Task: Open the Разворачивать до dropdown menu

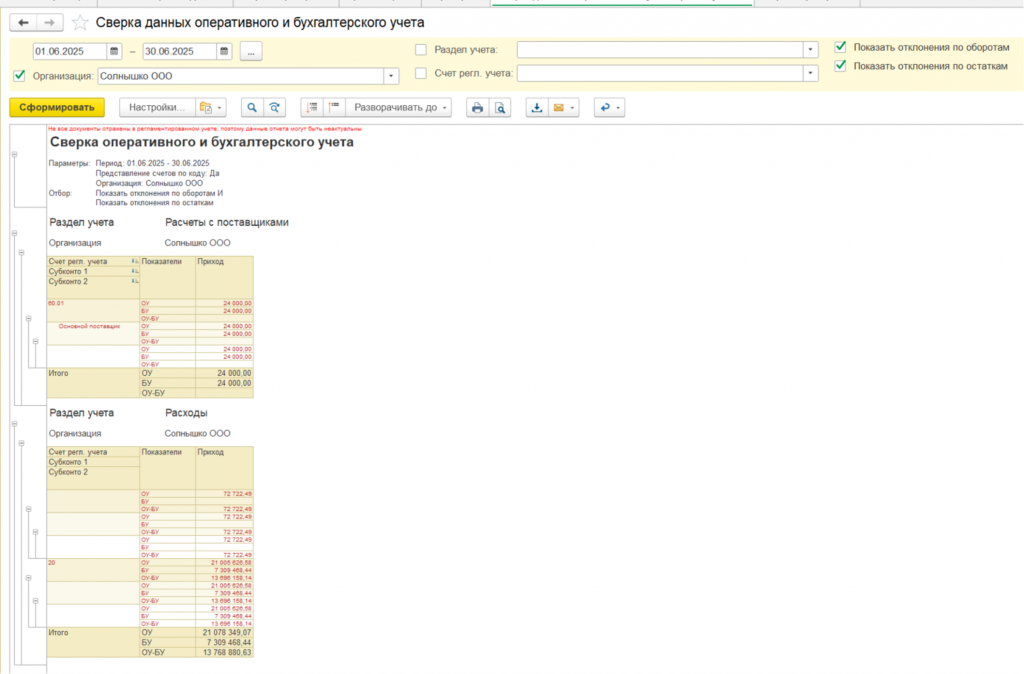Action: tap(402, 108)
